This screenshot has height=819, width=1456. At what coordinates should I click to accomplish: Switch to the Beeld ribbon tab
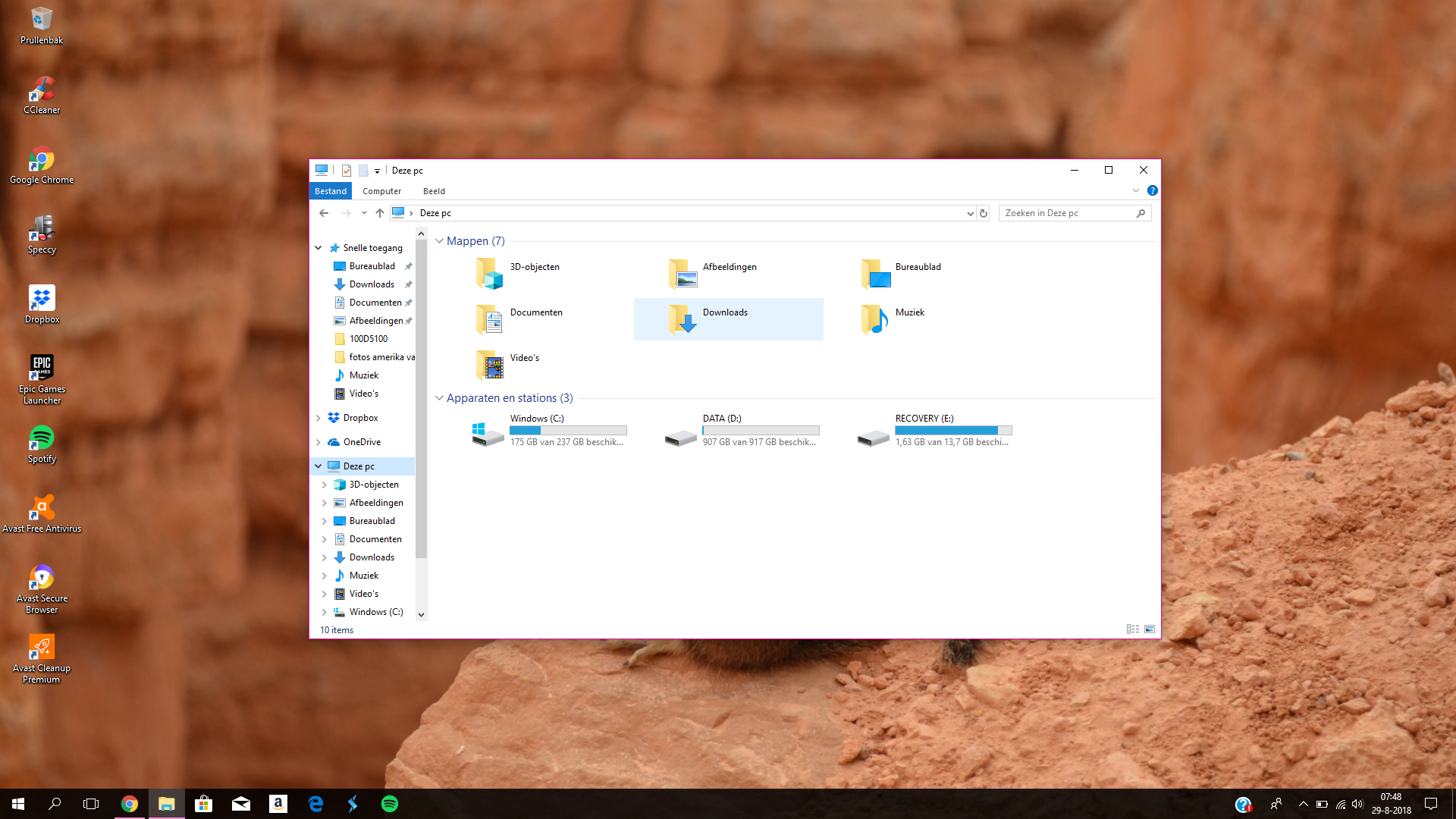(x=434, y=191)
